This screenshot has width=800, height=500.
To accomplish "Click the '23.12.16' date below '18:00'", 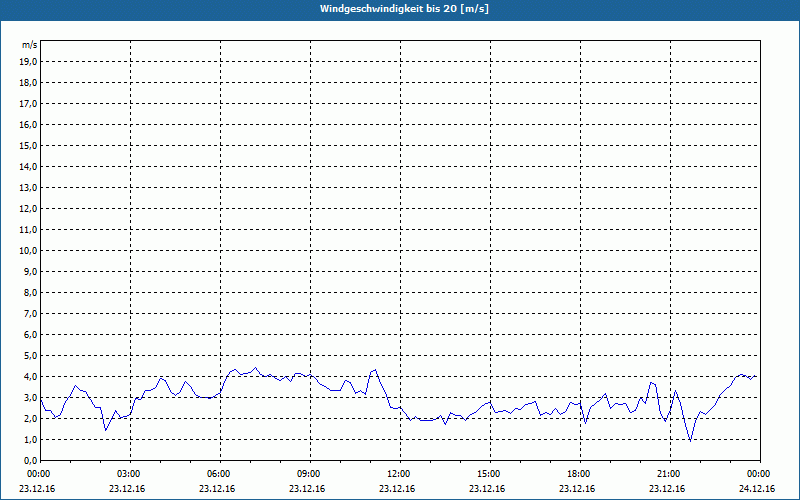I will [577, 488].
